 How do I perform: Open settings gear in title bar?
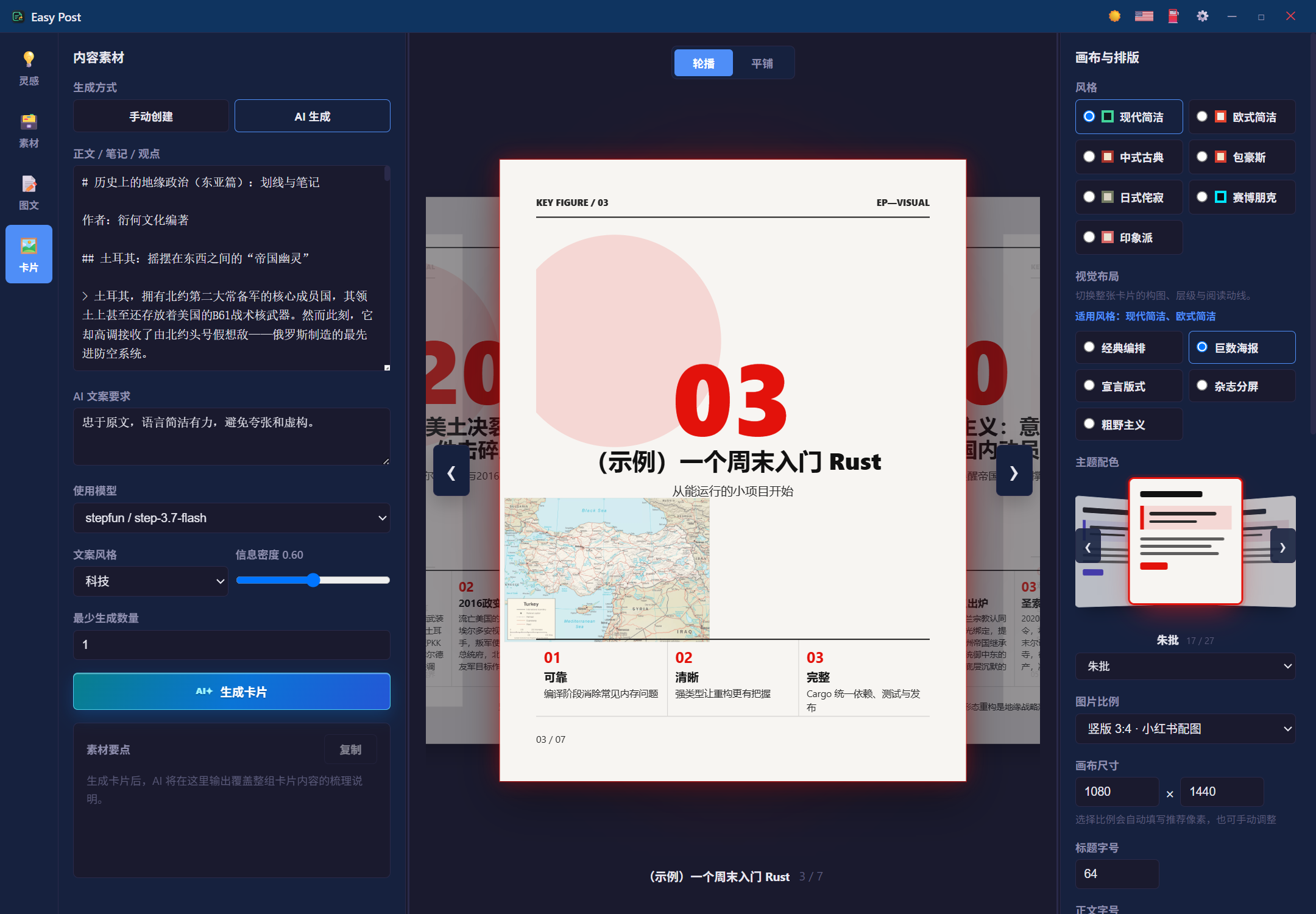point(1202,16)
